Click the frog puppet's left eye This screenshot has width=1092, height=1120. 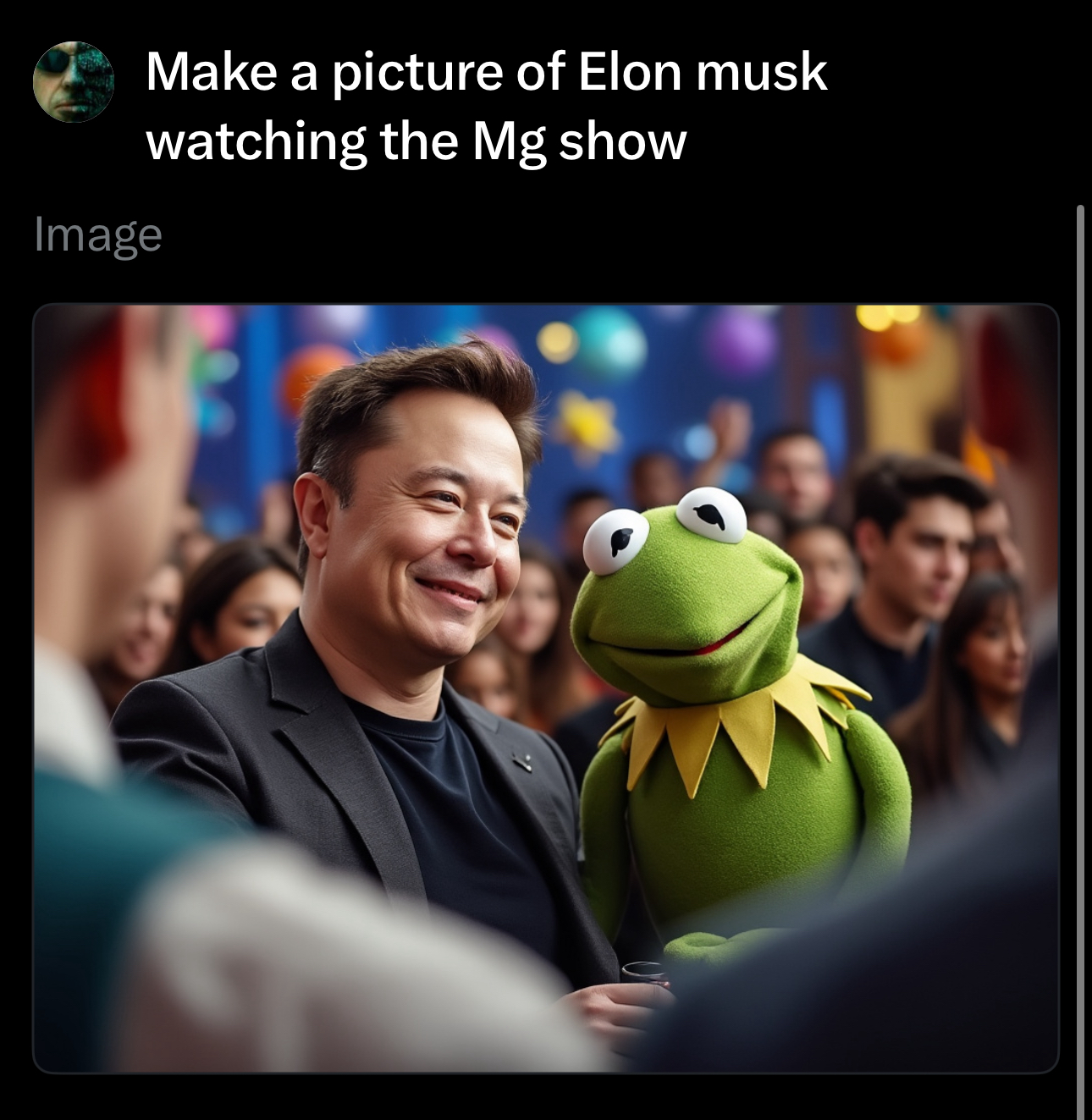616,541
